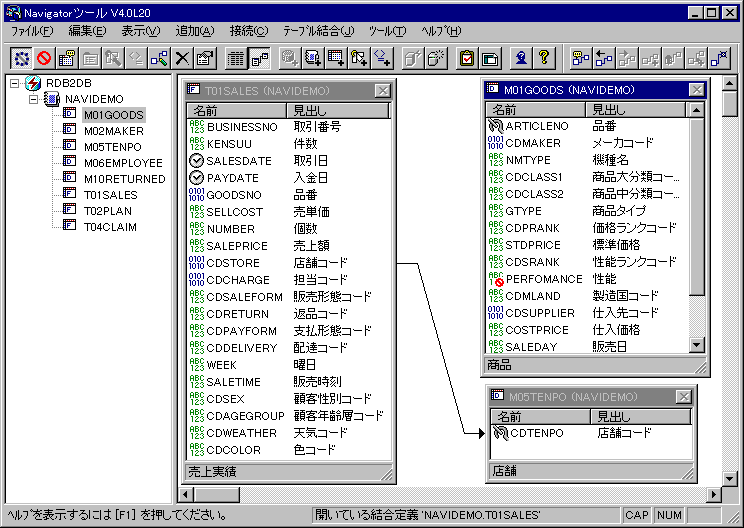The height and width of the screenshot is (528, 744).
Task: Click the linked boxes with X icon
Action: click(x=719, y=58)
